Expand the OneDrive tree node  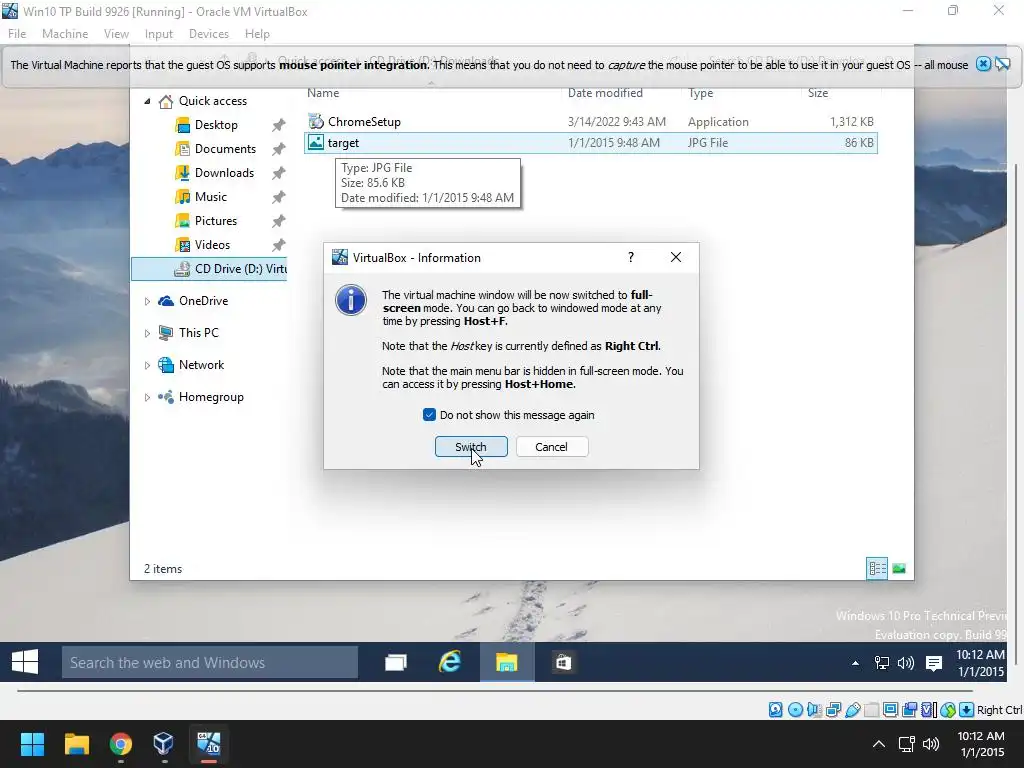click(148, 301)
